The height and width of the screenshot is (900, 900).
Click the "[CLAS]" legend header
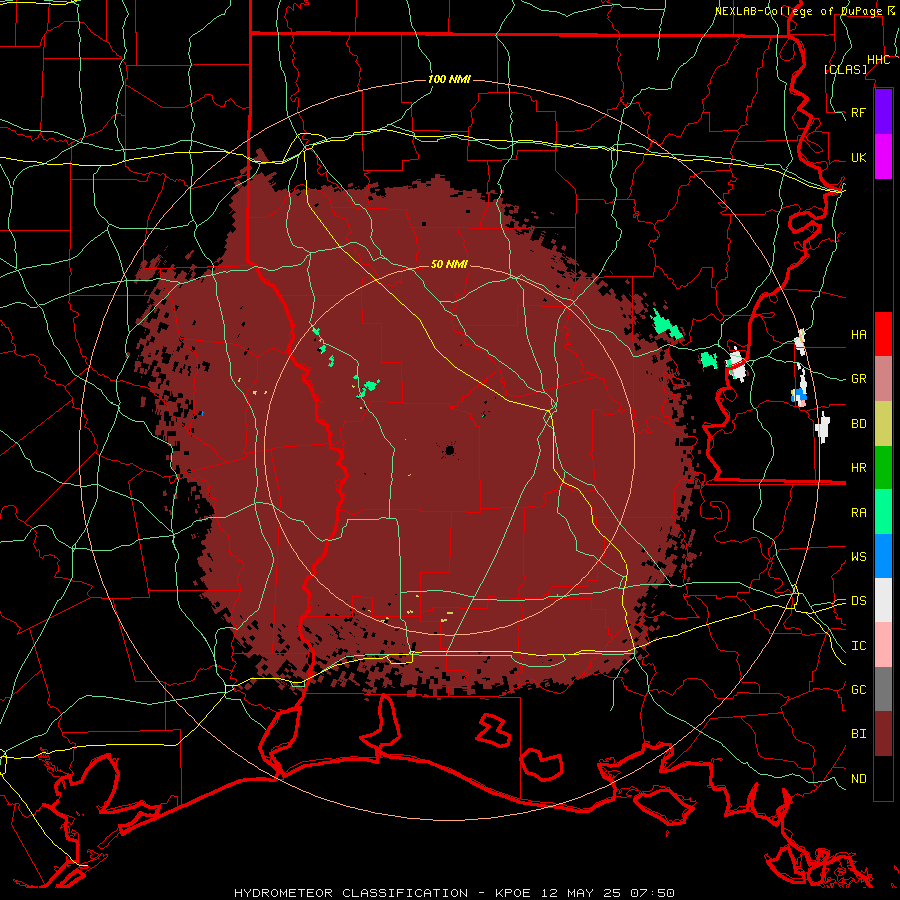click(845, 69)
